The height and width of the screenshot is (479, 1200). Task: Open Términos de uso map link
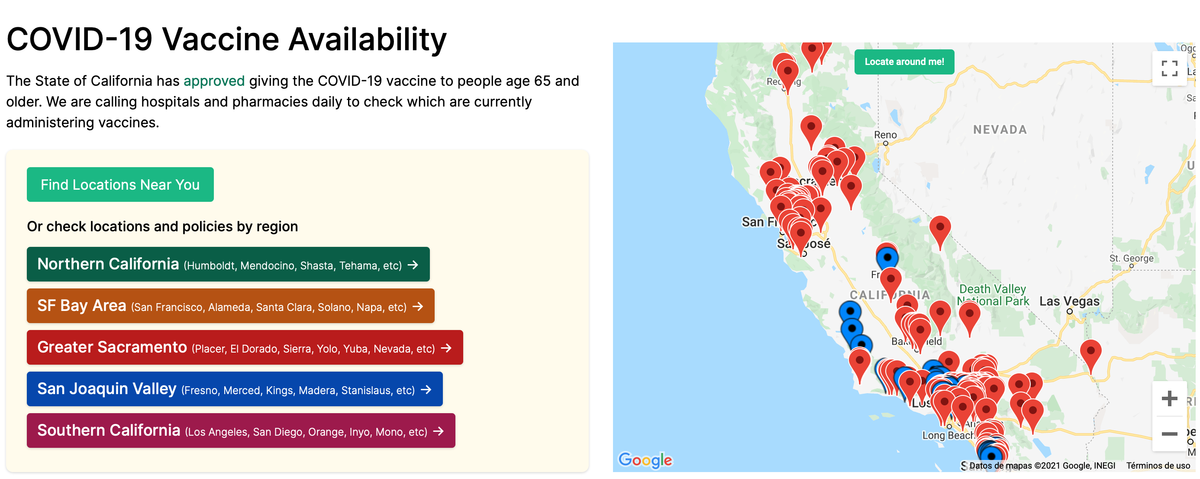coord(1158,465)
